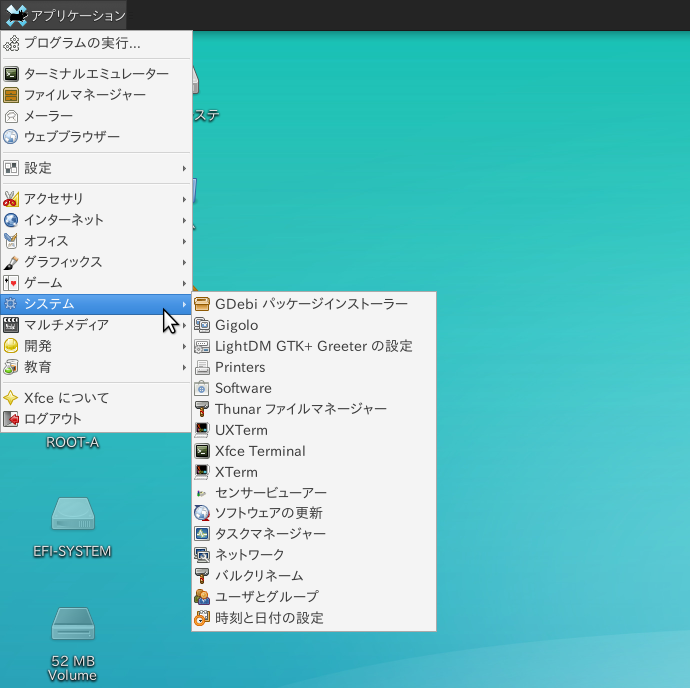Launch Xfce Terminal
This screenshot has height=688, width=690.
[x=314, y=451]
